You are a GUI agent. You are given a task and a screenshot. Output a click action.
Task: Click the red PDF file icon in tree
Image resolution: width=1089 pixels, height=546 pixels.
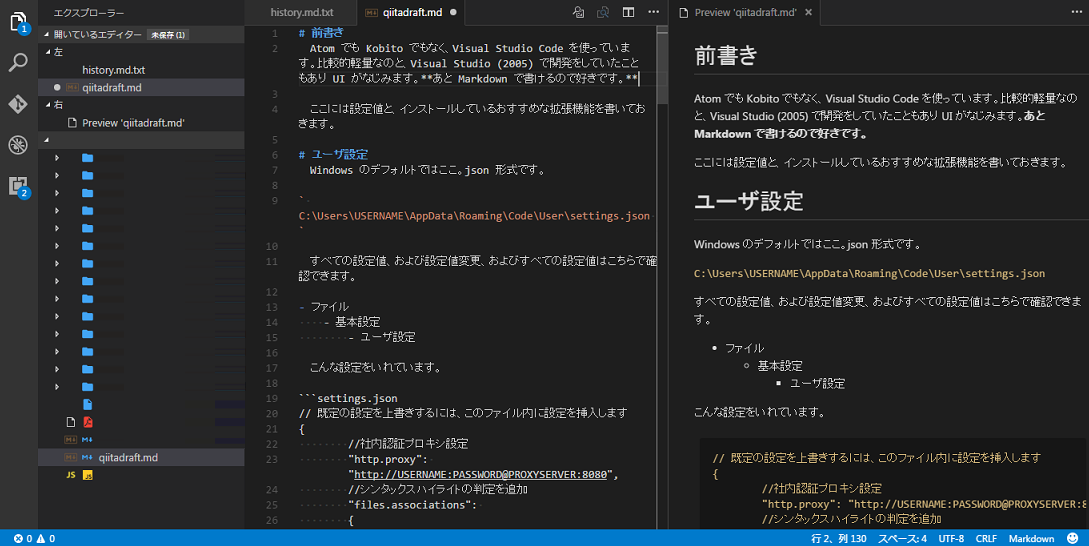pyautogui.click(x=88, y=422)
